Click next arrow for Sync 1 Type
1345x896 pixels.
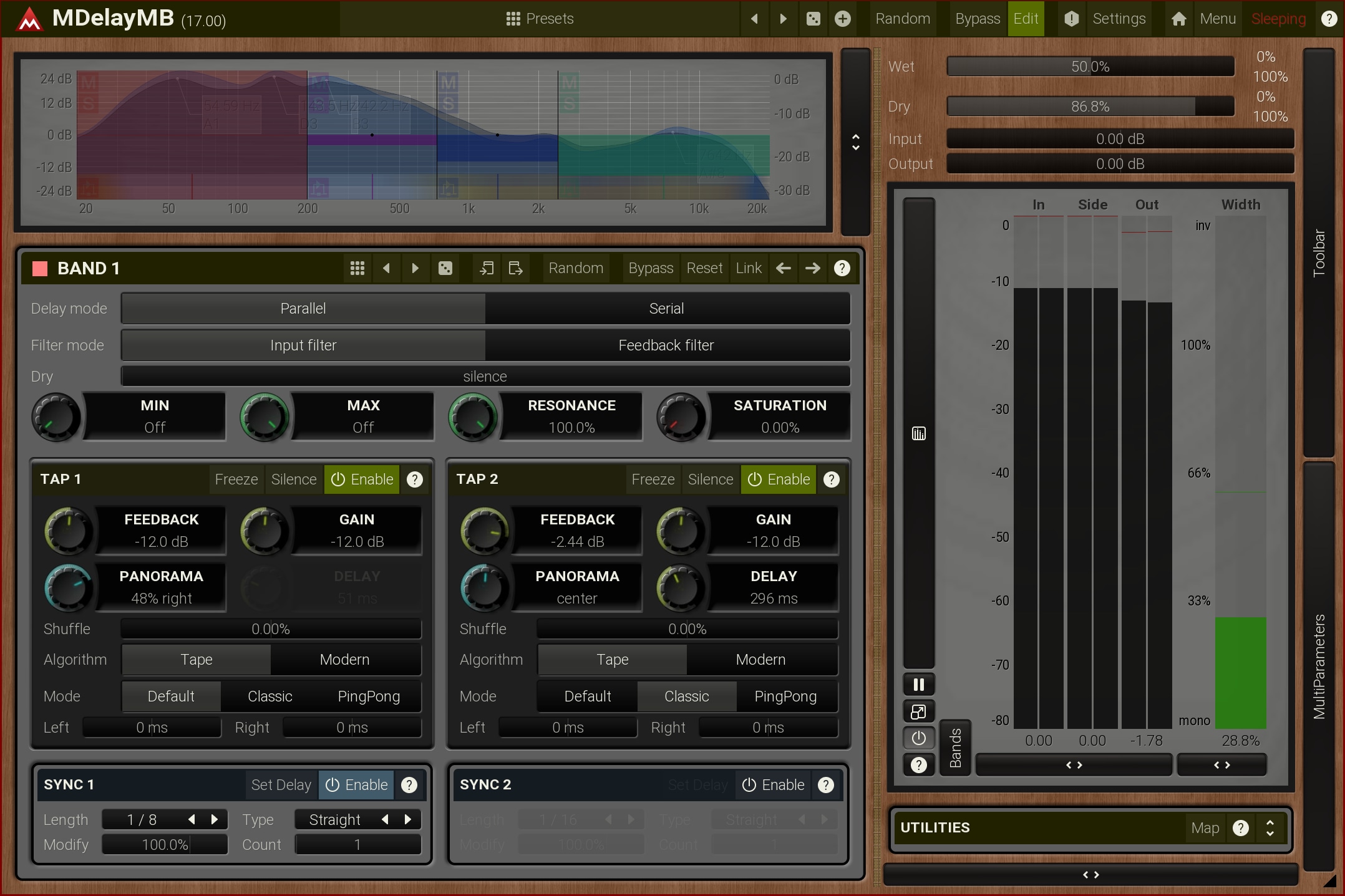408,819
